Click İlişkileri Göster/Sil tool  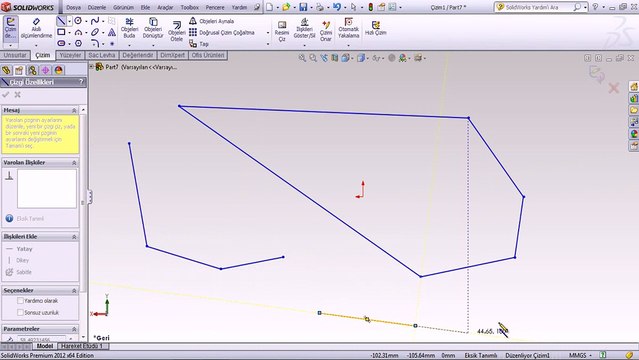coord(304,28)
